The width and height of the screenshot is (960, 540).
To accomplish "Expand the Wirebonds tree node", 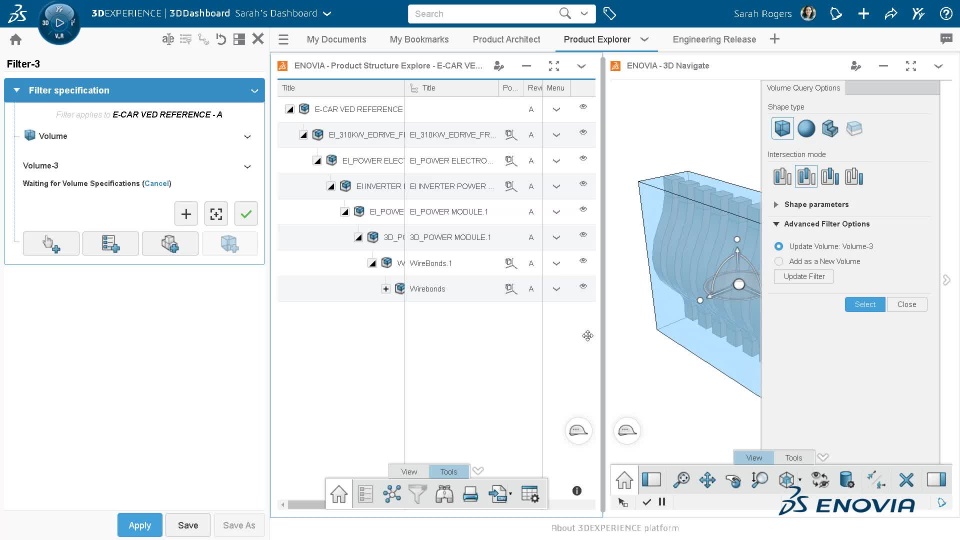I will (386, 289).
